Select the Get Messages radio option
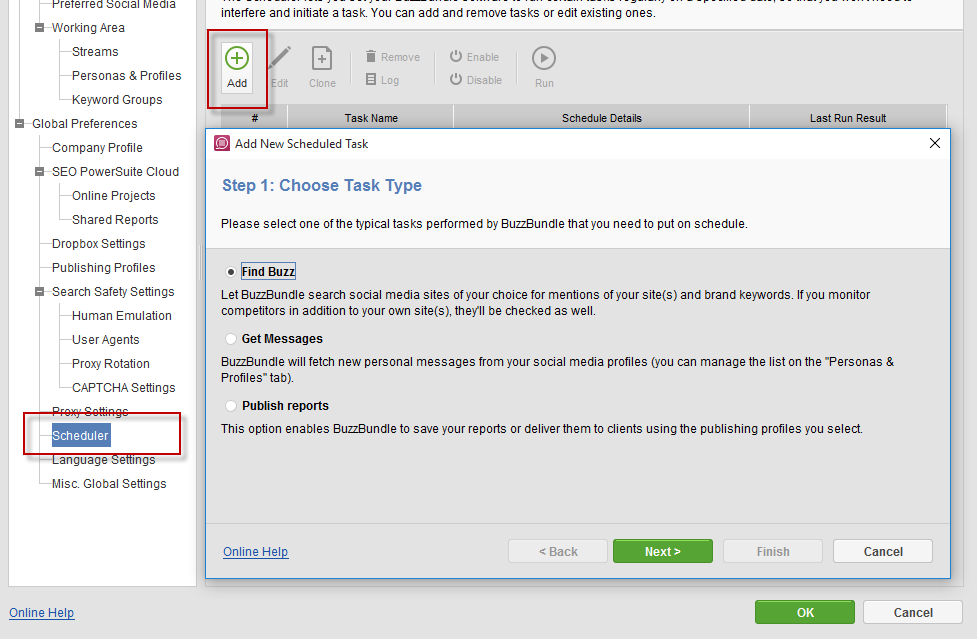Screen dimensions: 977x639 point(231,339)
